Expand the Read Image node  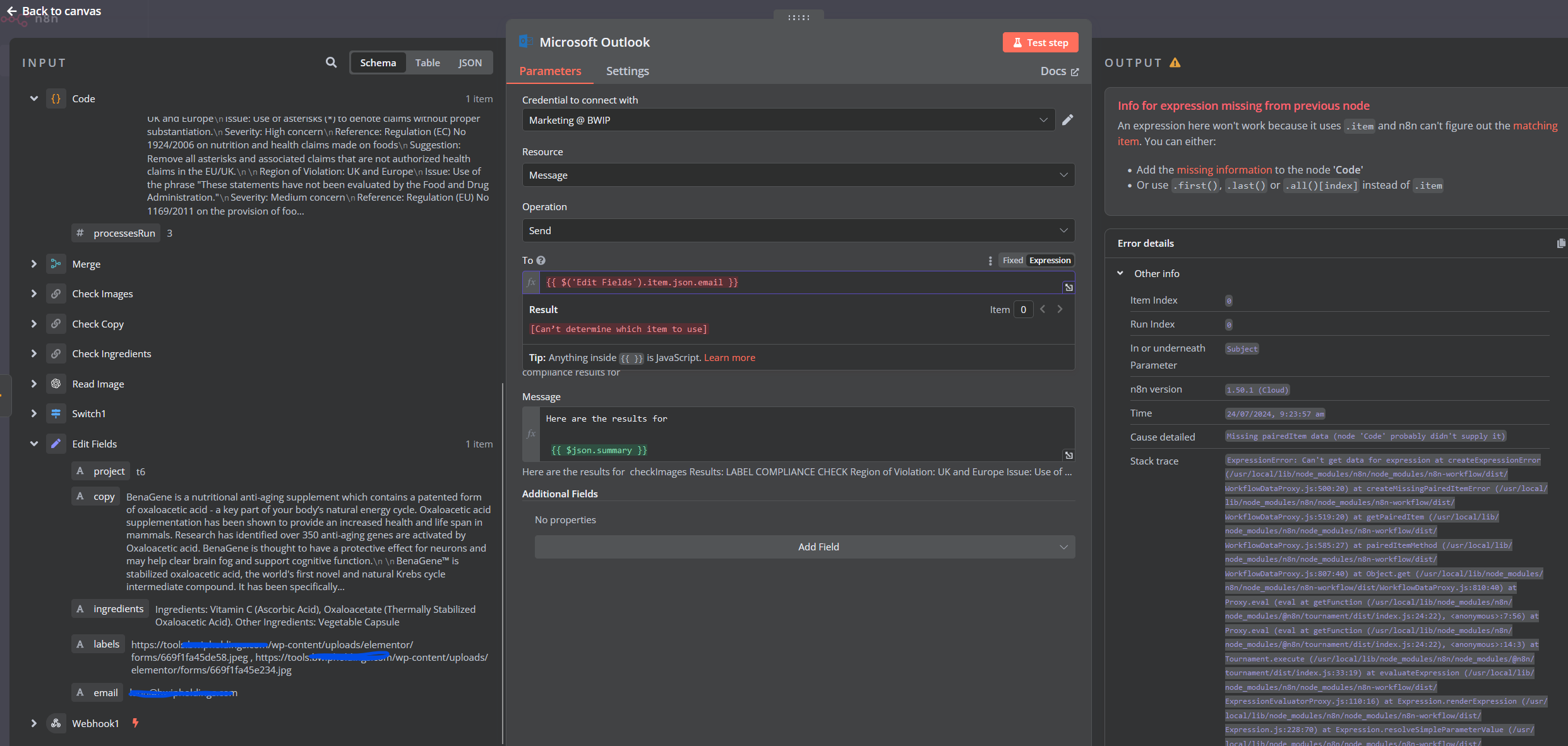pyautogui.click(x=34, y=384)
